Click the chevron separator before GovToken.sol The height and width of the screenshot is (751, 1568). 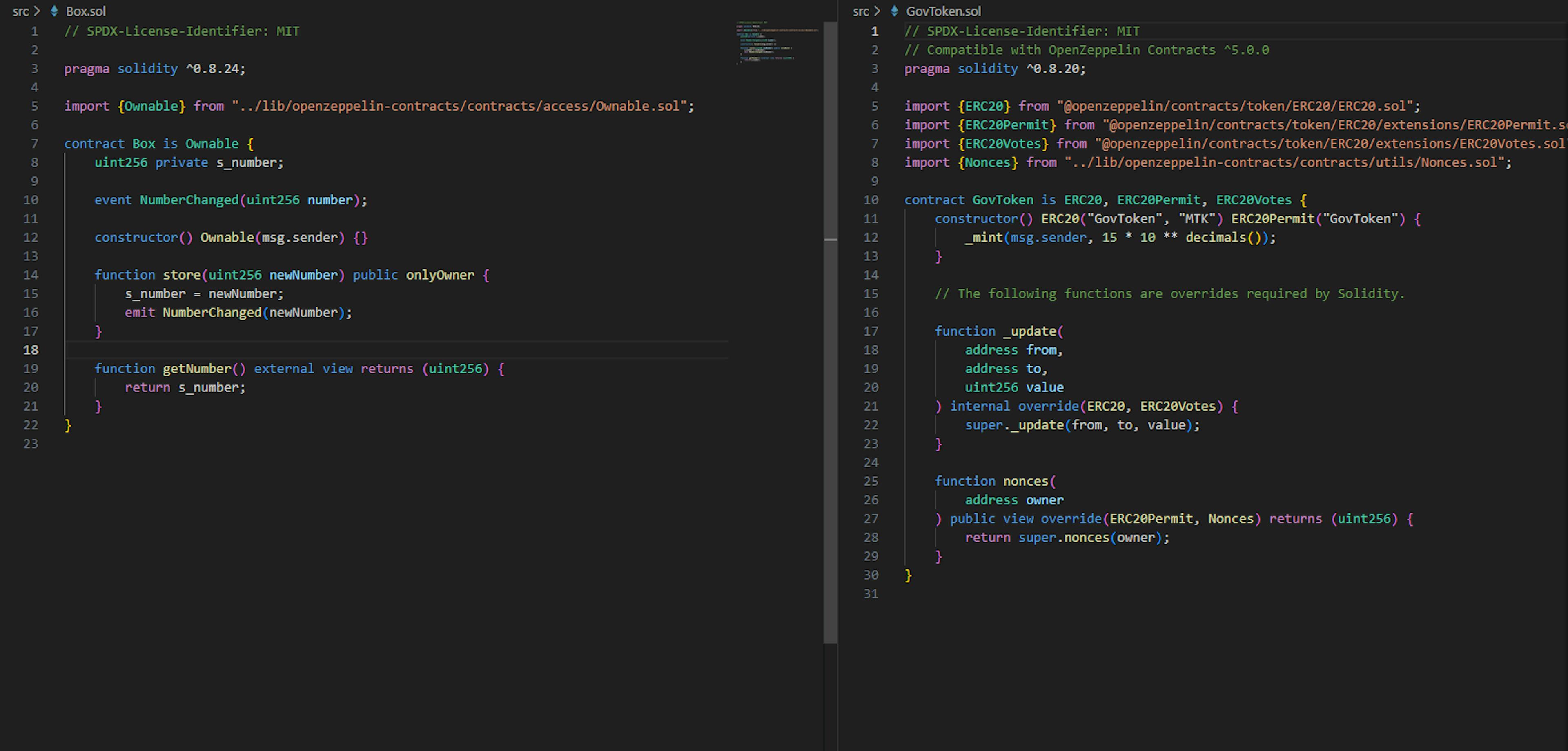point(877,11)
